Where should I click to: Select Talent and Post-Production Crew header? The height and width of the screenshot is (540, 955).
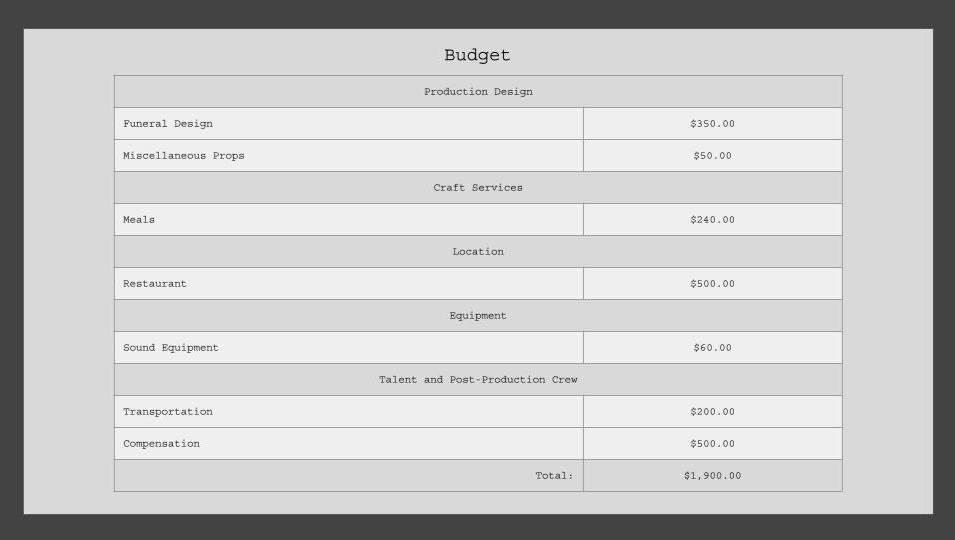pos(478,380)
